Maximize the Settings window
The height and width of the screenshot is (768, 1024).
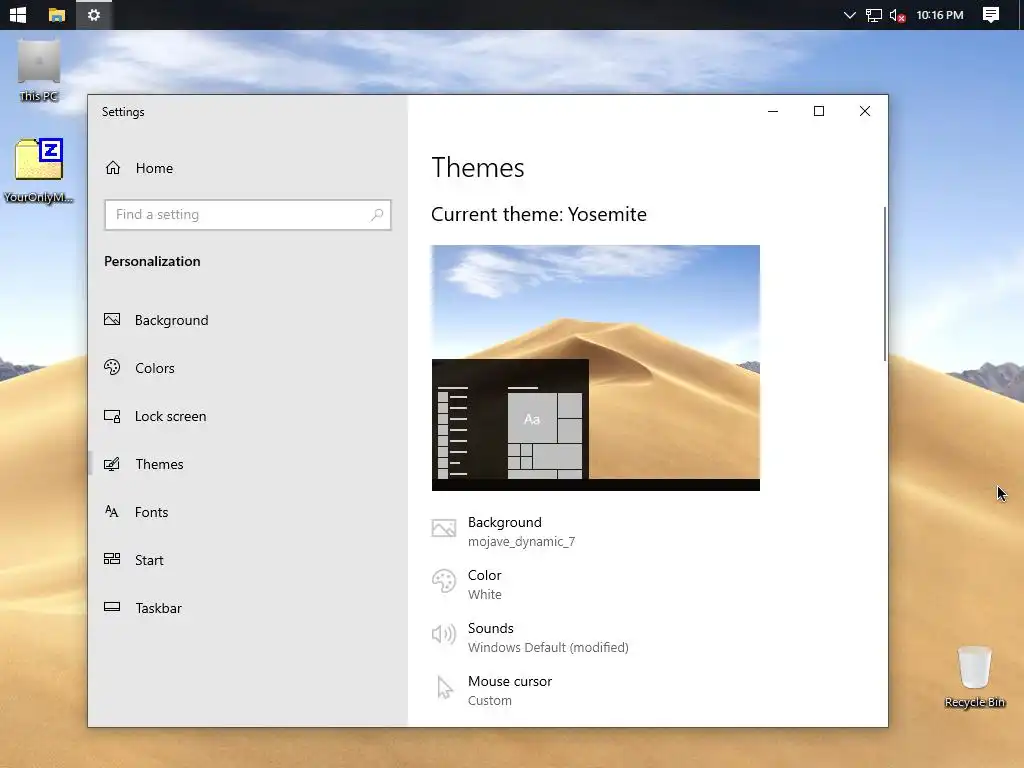point(818,112)
